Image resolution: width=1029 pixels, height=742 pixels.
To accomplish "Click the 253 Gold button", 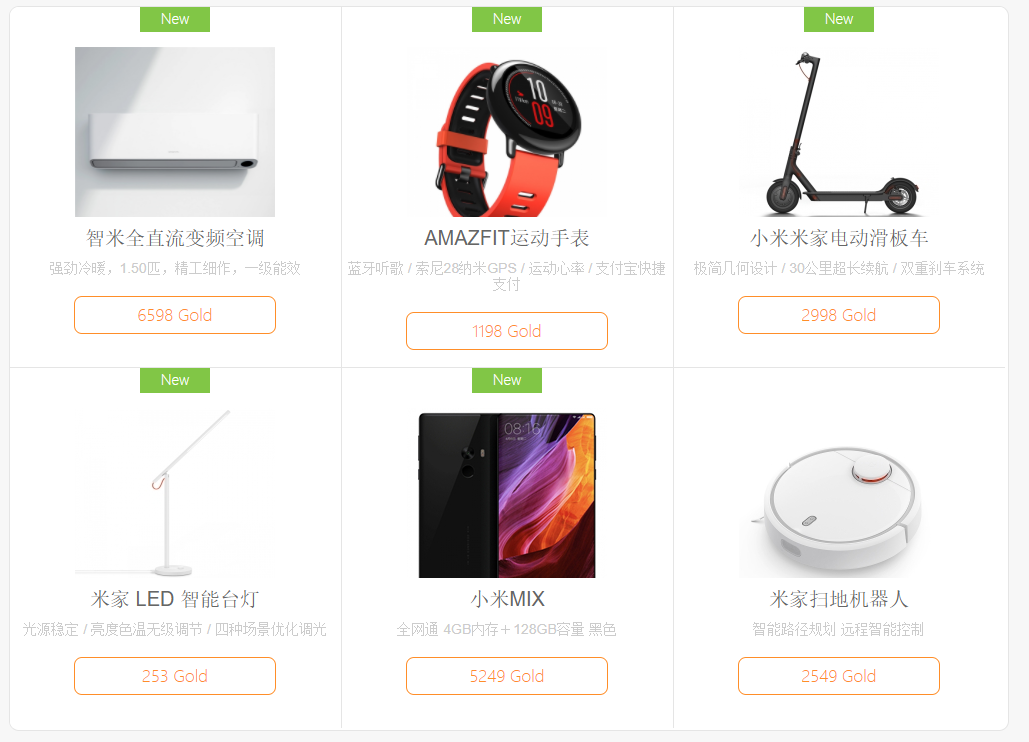I will [x=175, y=676].
